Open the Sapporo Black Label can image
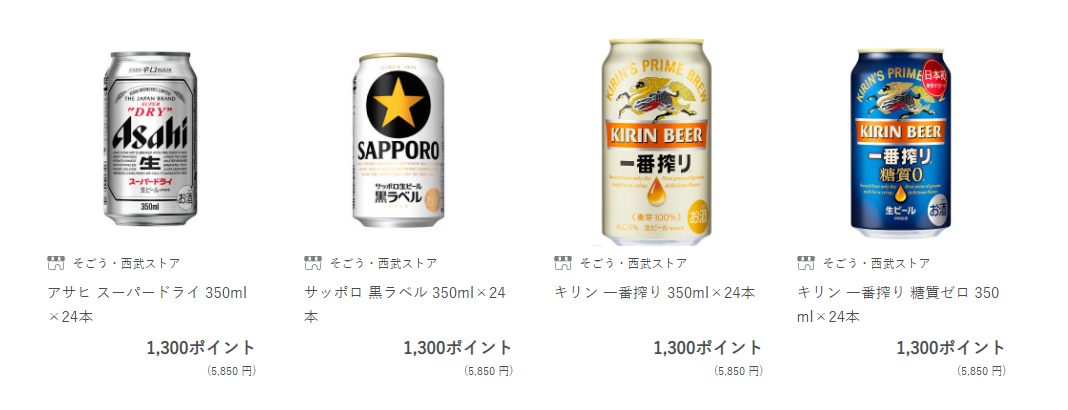This screenshot has width=1068, height=410. [x=398, y=140]
